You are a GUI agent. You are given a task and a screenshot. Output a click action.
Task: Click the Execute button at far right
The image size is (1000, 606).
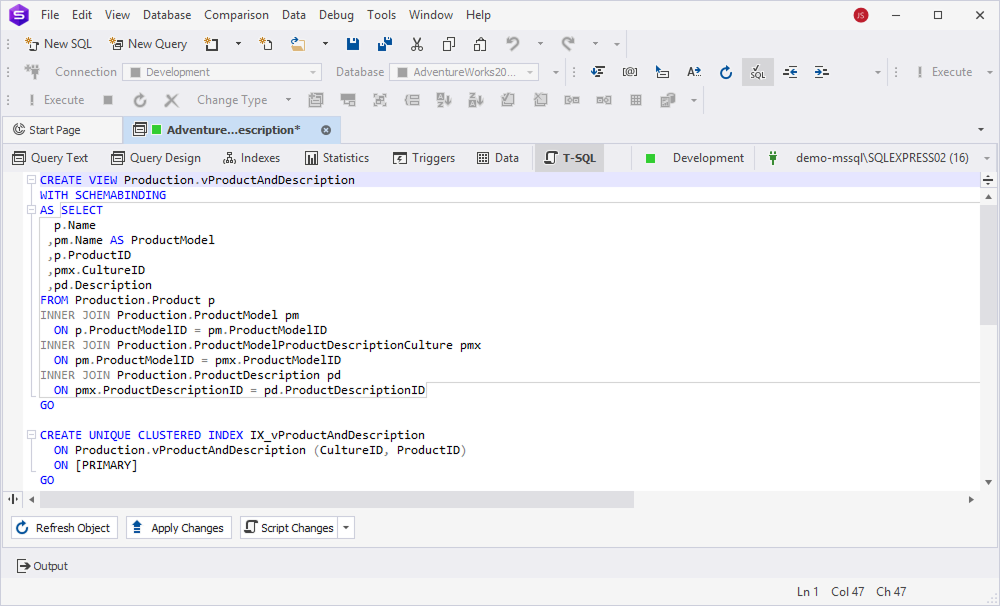(944, 72)
